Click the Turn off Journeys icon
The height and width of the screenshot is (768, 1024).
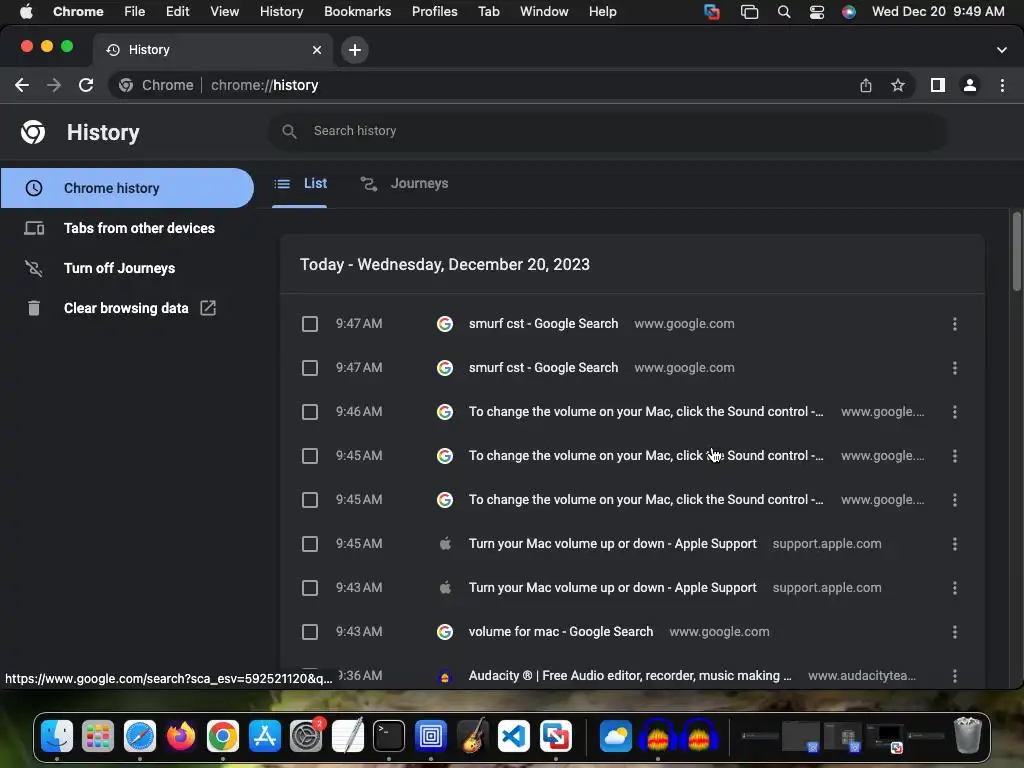[x=34, y=268]
